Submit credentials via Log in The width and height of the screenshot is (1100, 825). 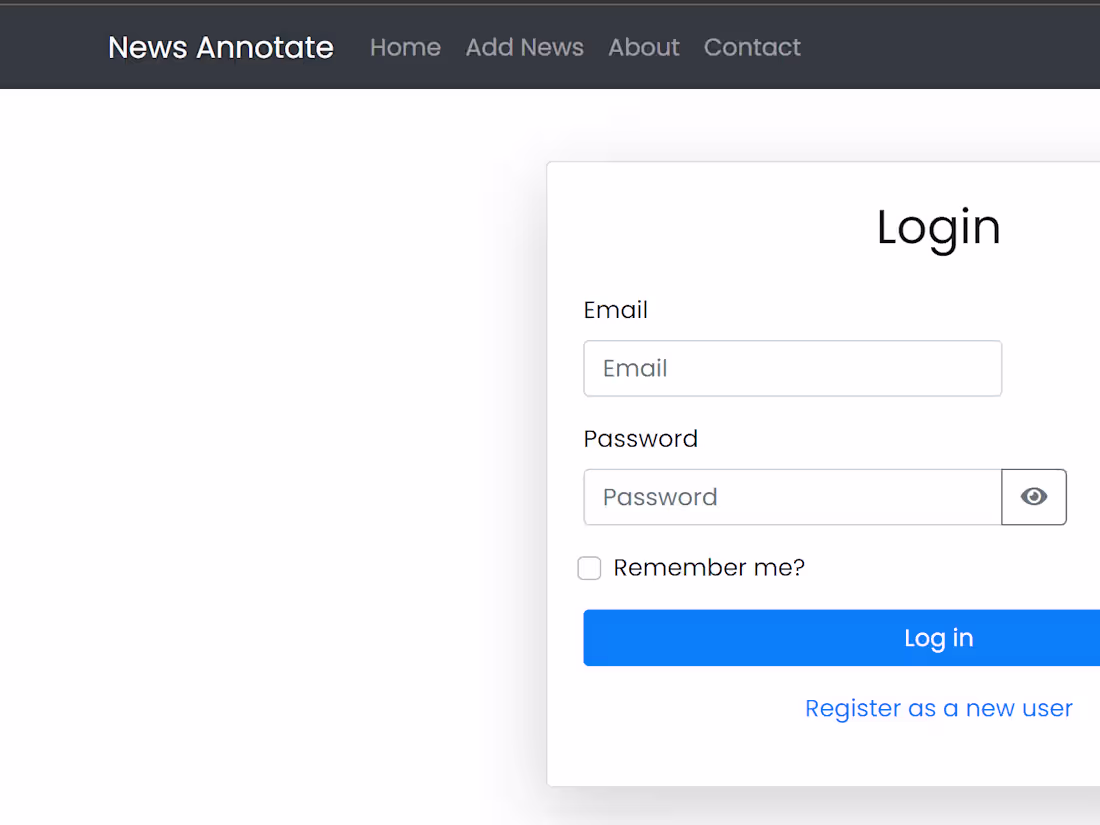[x=938, y=637]
